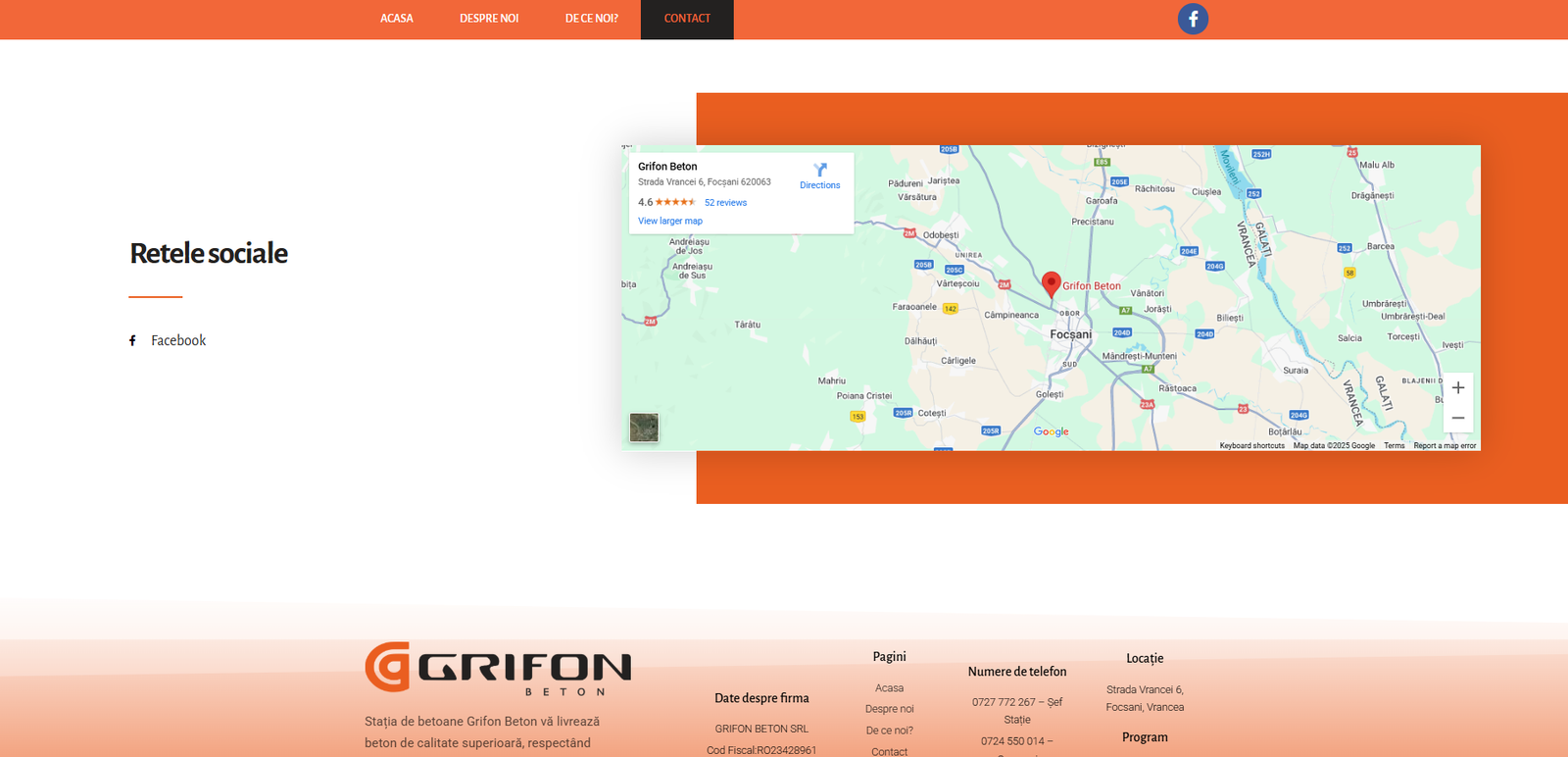Open the map Terms link
Image resolution: width=1568 pixels, height=757 pixels.
[x=1394, y=446]
